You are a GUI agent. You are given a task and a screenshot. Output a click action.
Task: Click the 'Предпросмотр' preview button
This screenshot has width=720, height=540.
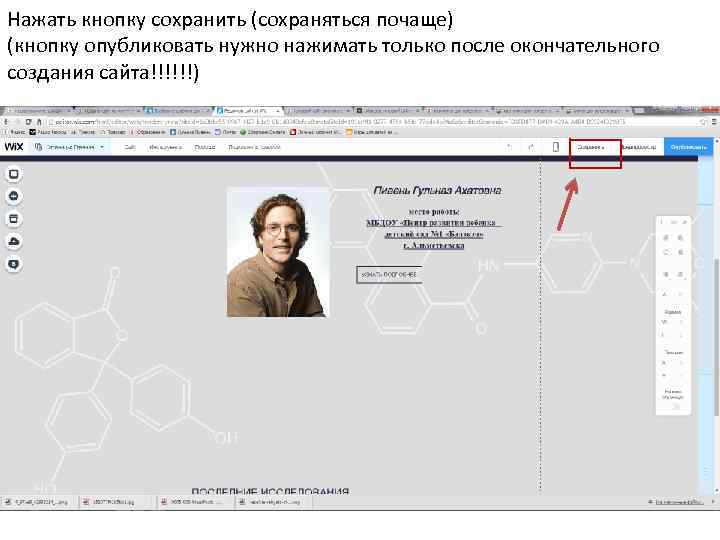640,147
